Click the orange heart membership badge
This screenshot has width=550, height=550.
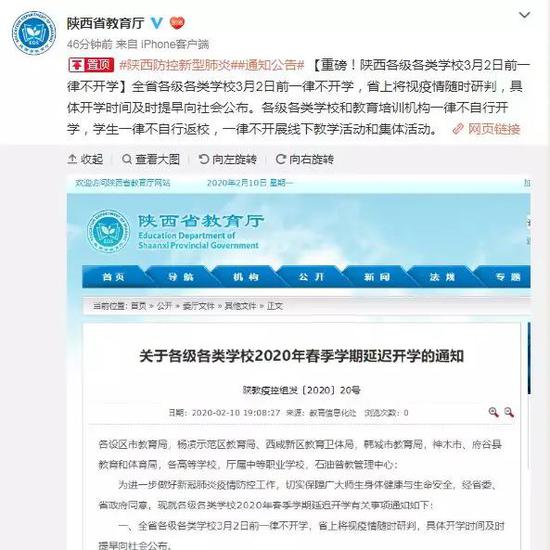[177, 23]
